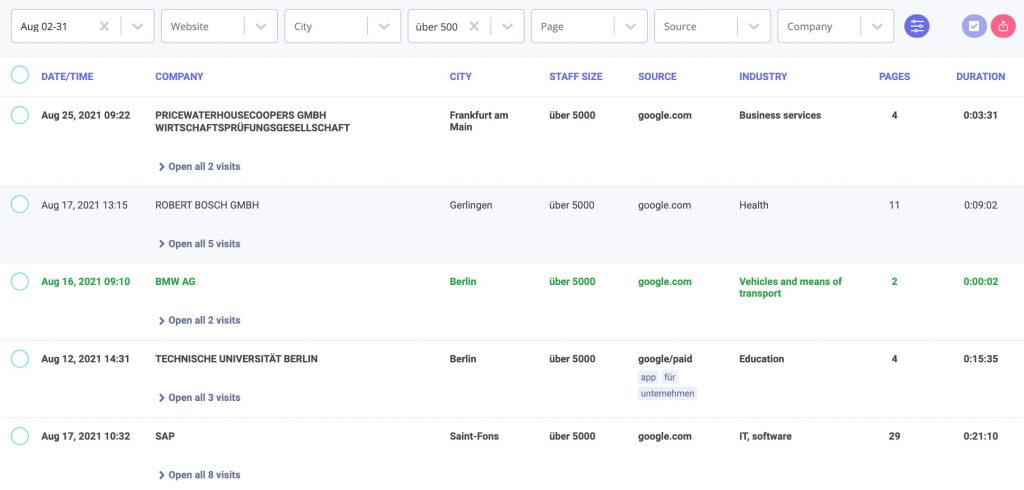Click 'Aug 12, 2021 14:31' date
1024x490 pixels.
pos(86,359)
